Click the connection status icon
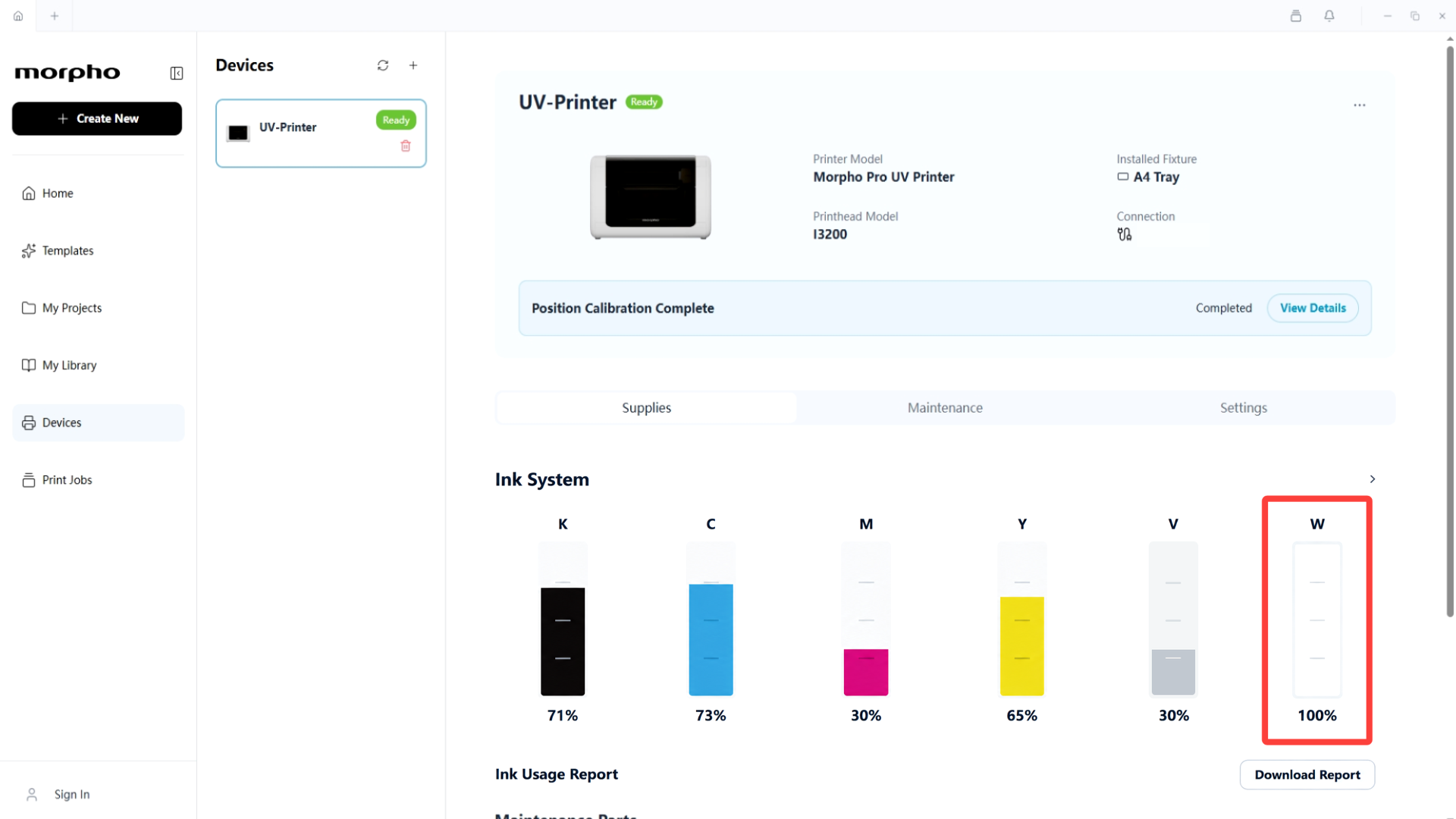The image size is (1456, 819). [1124, 234]
